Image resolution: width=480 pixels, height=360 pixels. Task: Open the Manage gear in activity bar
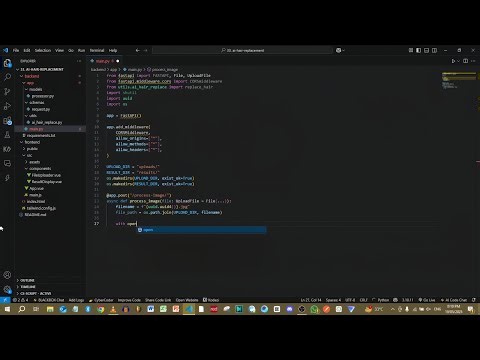7,289
